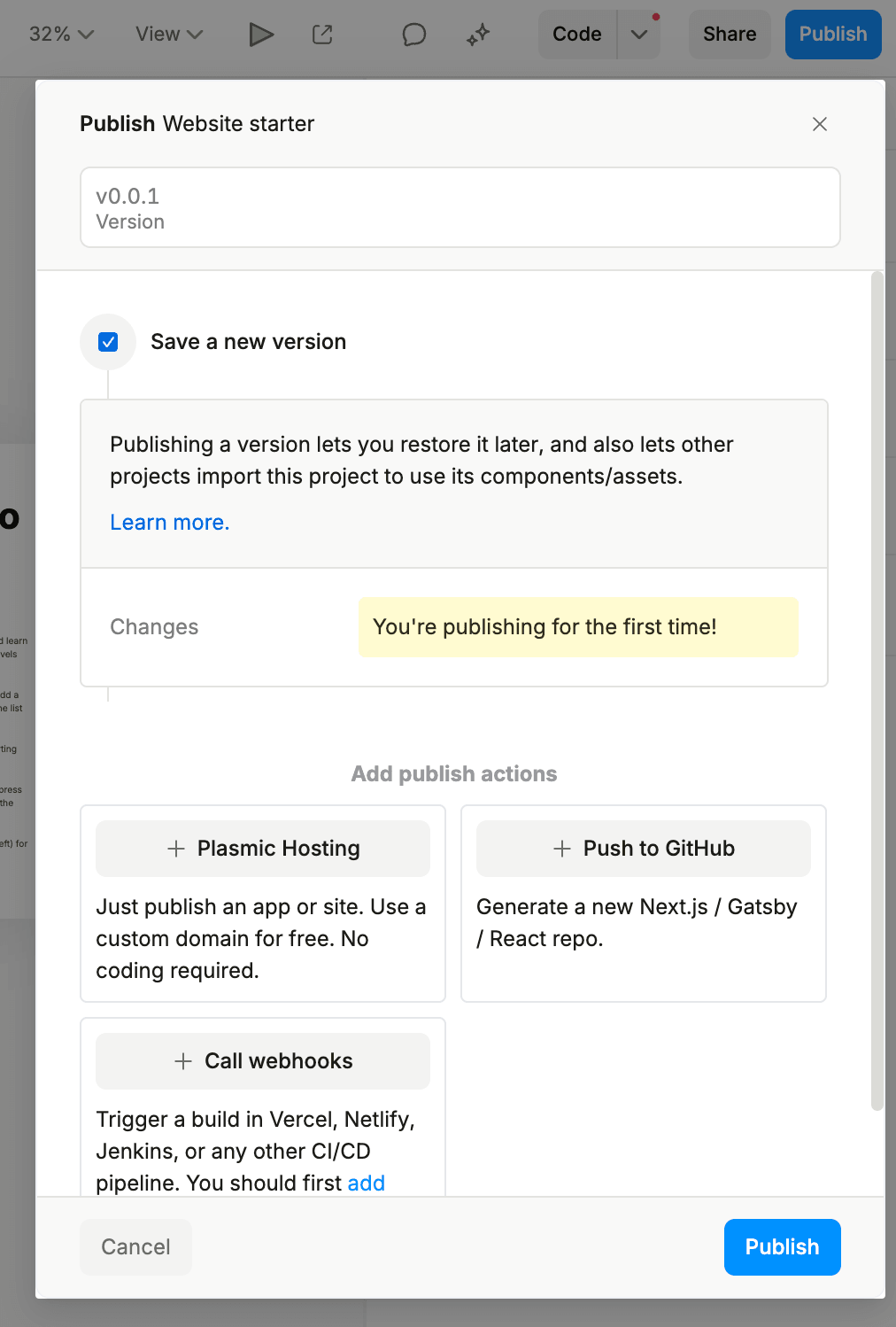Add the Plasmic Hosting publish action

coord(263,849)
